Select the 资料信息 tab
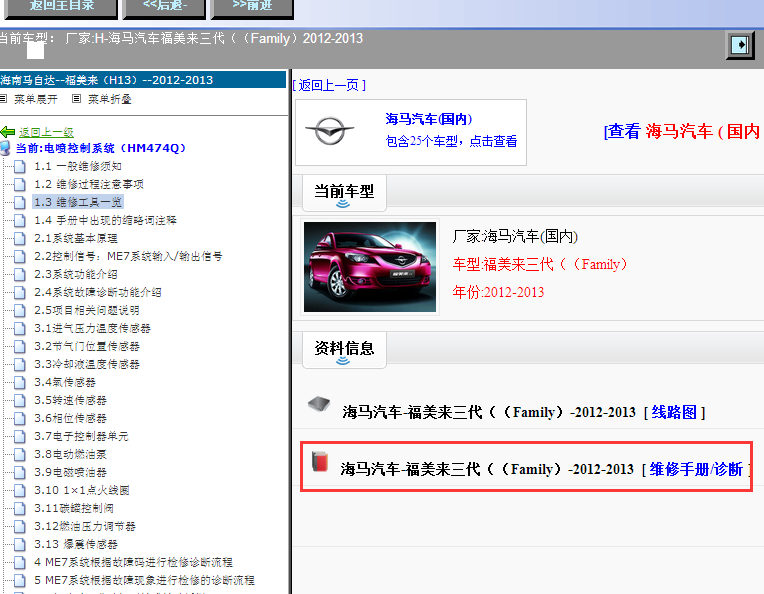764x594 pixels. [344, 350]
